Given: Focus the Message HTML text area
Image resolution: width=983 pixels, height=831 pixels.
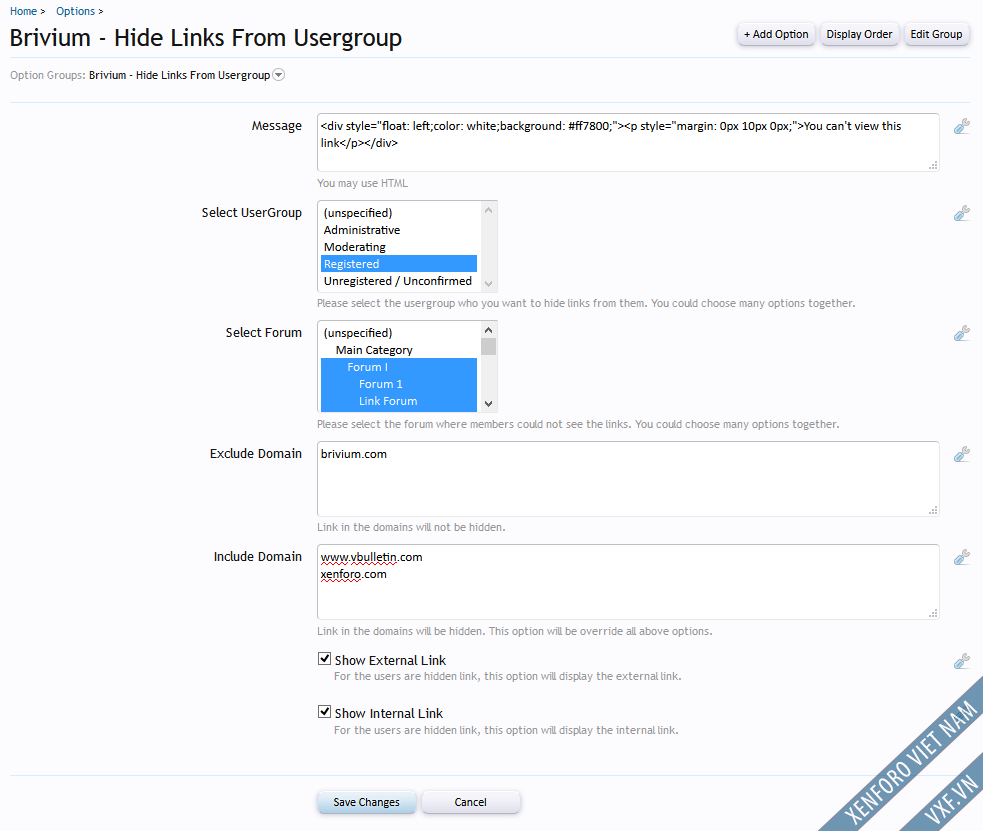Looking at the screenshot, I should [x=628, y=142].
